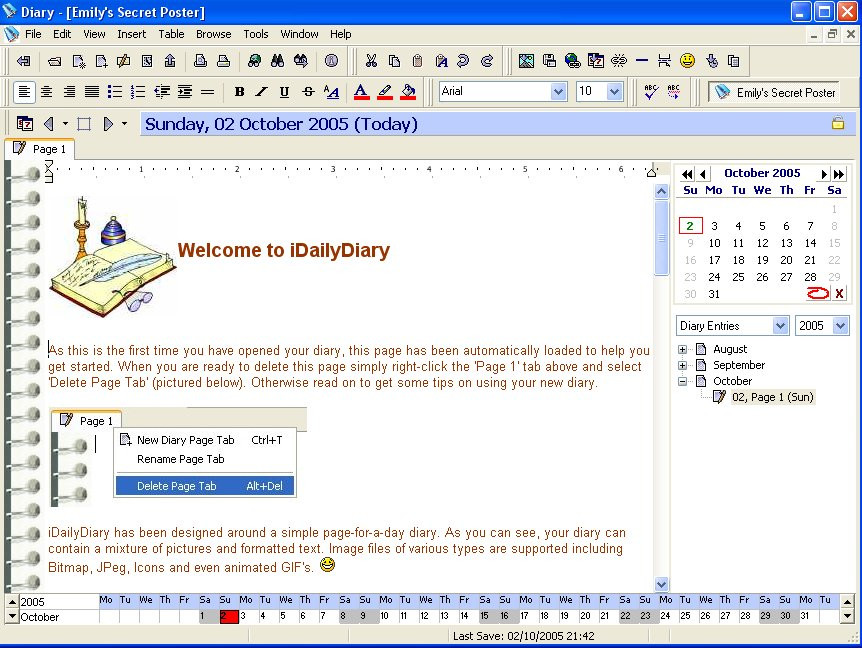Screen dimensions: 862x648
Task: Click the Paste clipboard icon
Action: pos(417,61)
